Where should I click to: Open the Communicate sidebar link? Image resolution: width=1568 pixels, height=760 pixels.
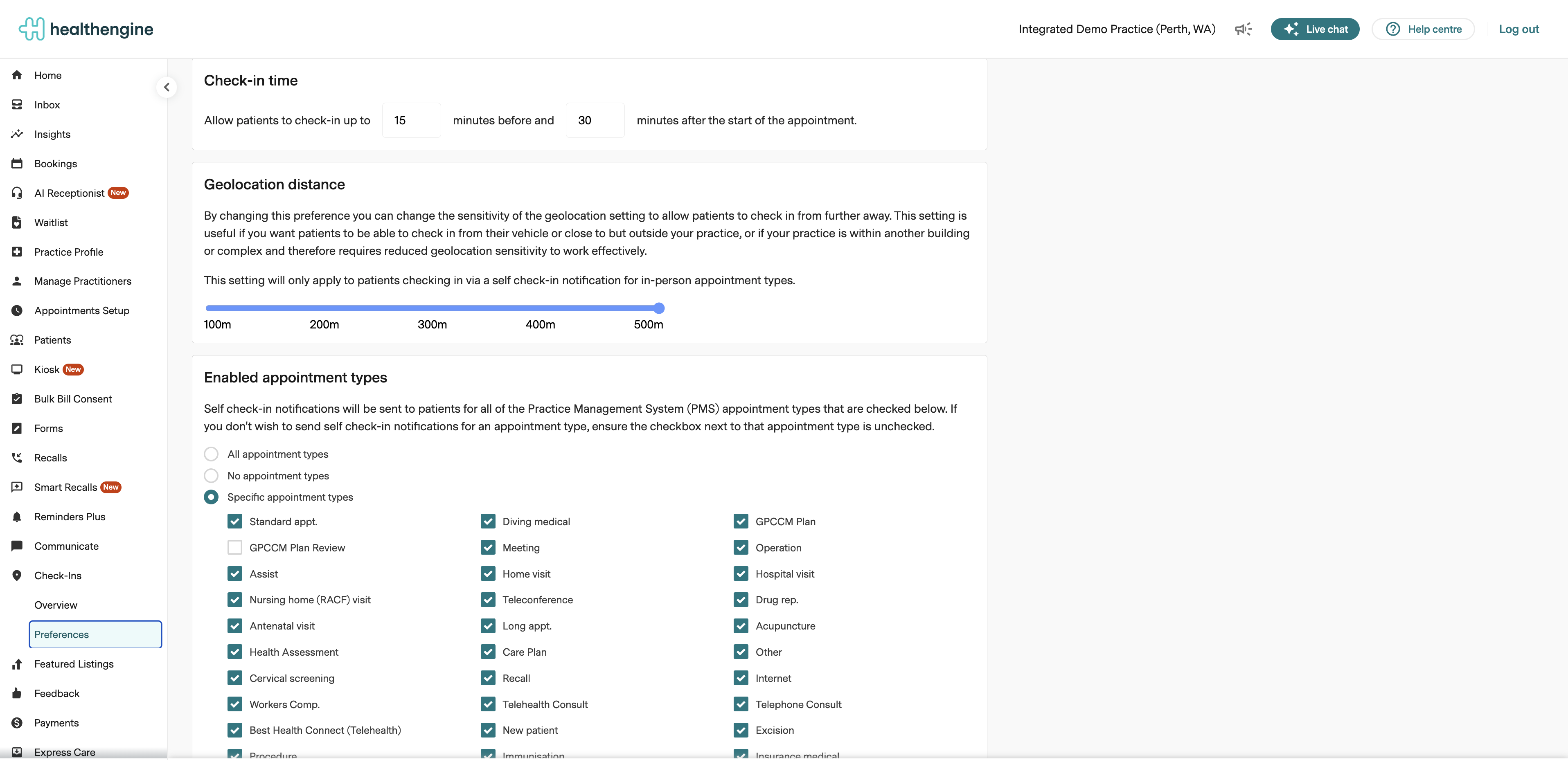click(66, 546)
